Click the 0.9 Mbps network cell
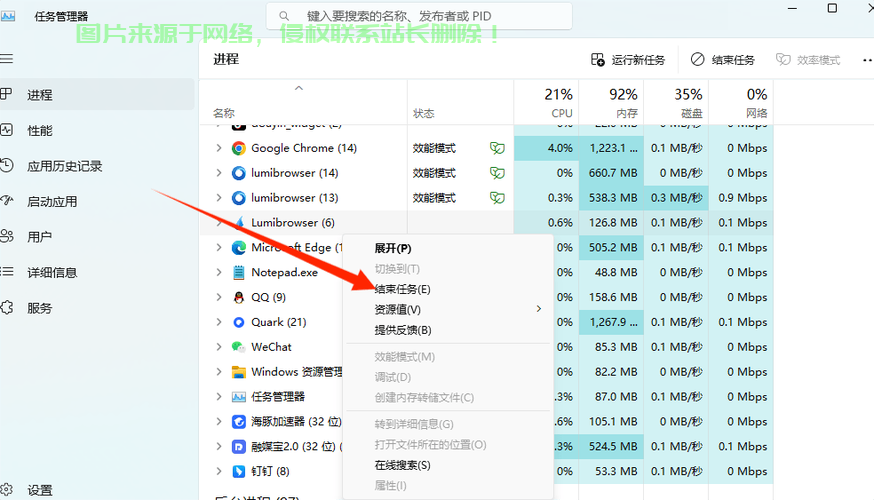The width and height of the screenshot is (874, 500). (741, 198)
